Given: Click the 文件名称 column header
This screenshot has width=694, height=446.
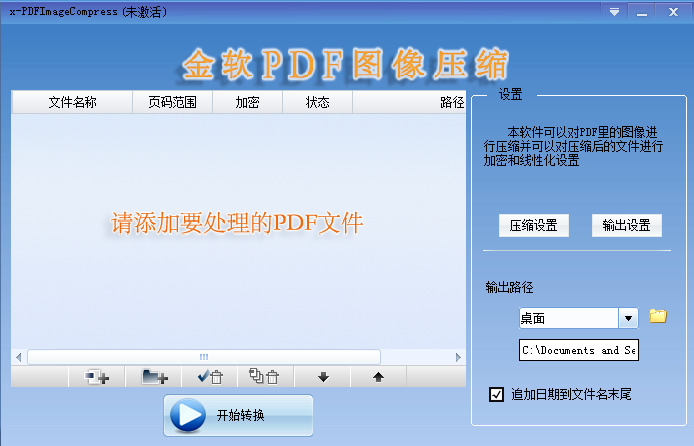Looking at the screenshot, I should click(72, 102).
